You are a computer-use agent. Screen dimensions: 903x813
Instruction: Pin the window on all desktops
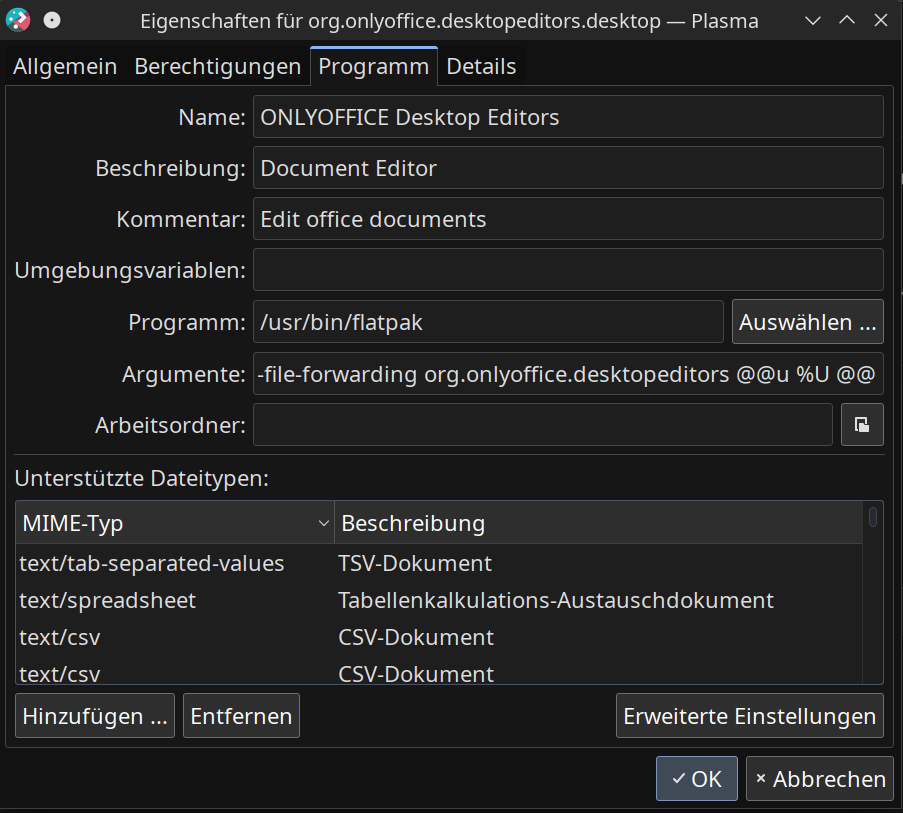click(52, 20)
